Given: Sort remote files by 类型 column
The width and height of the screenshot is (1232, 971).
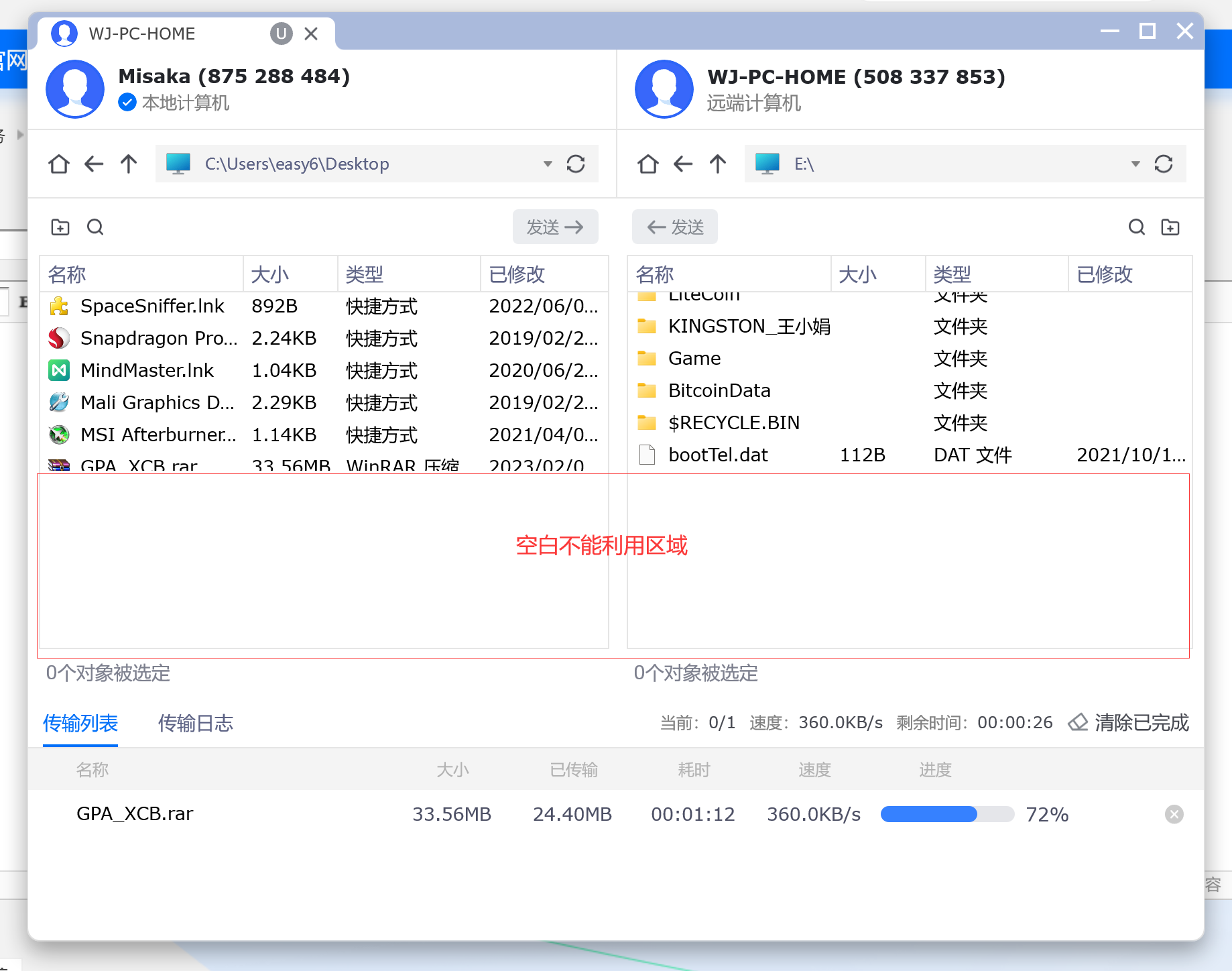Looking at the screenshot, I should pos(997,274).
